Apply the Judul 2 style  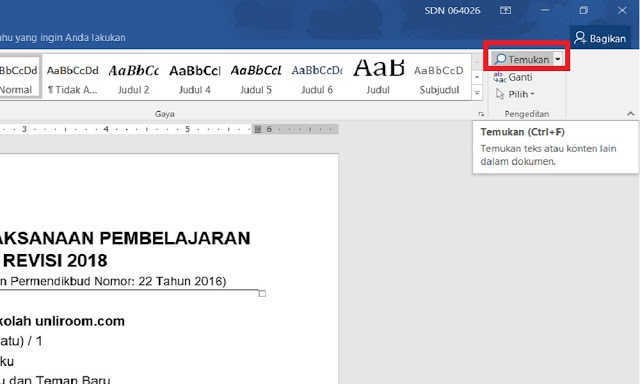coord(133,79)
